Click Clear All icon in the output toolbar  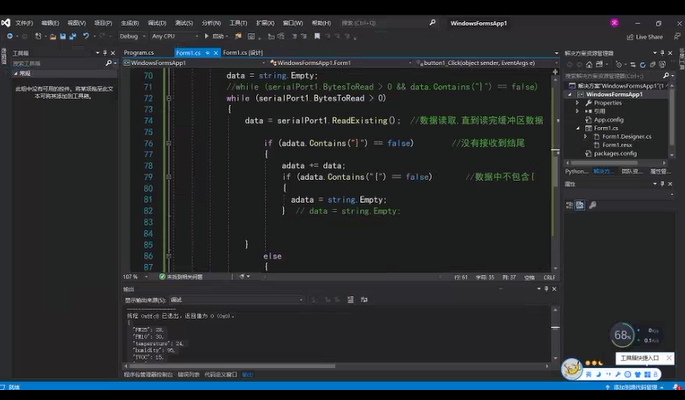pyautogui.click(x=350, y=300)
